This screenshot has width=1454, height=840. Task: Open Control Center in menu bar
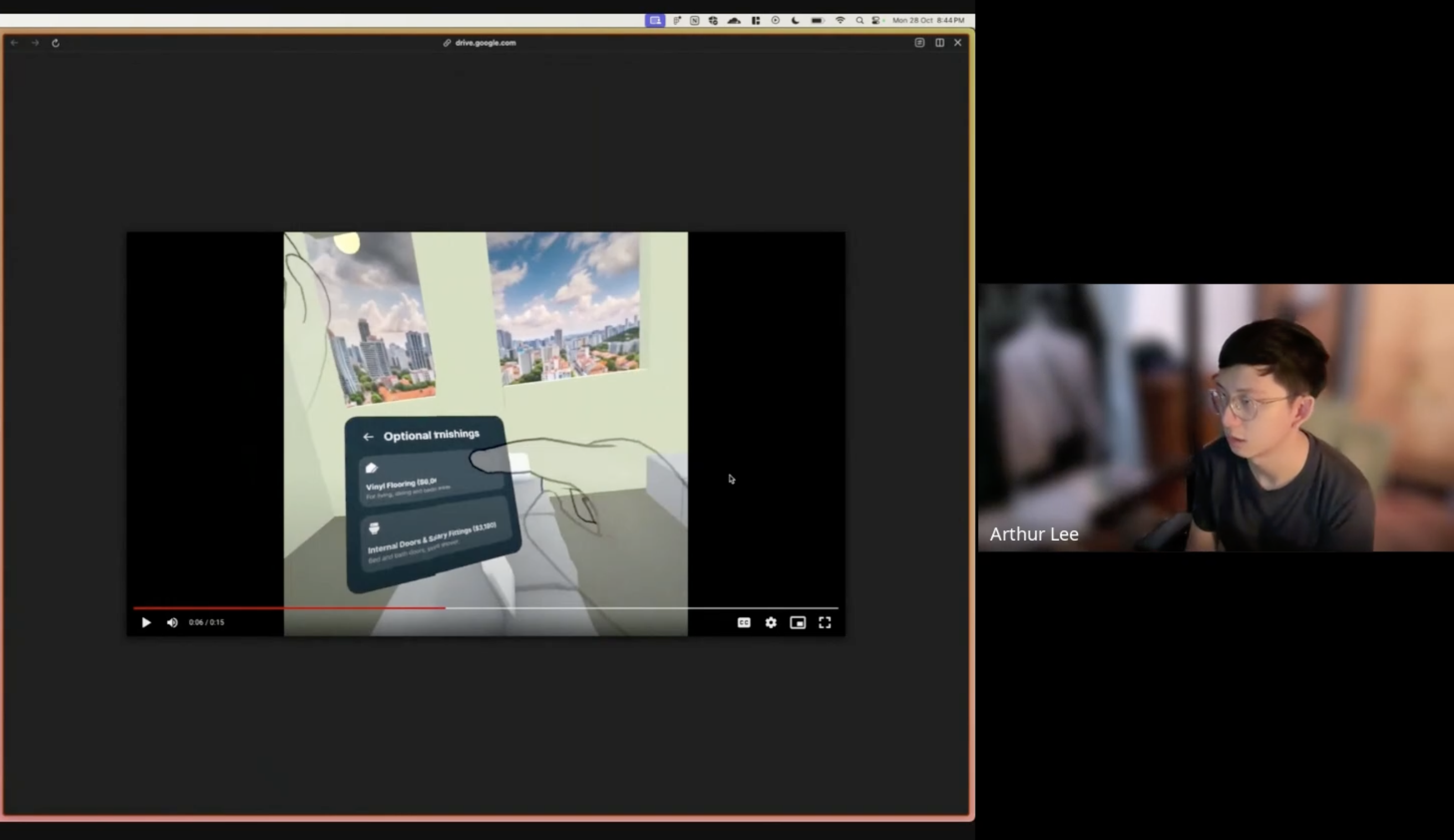click(876, 20)
